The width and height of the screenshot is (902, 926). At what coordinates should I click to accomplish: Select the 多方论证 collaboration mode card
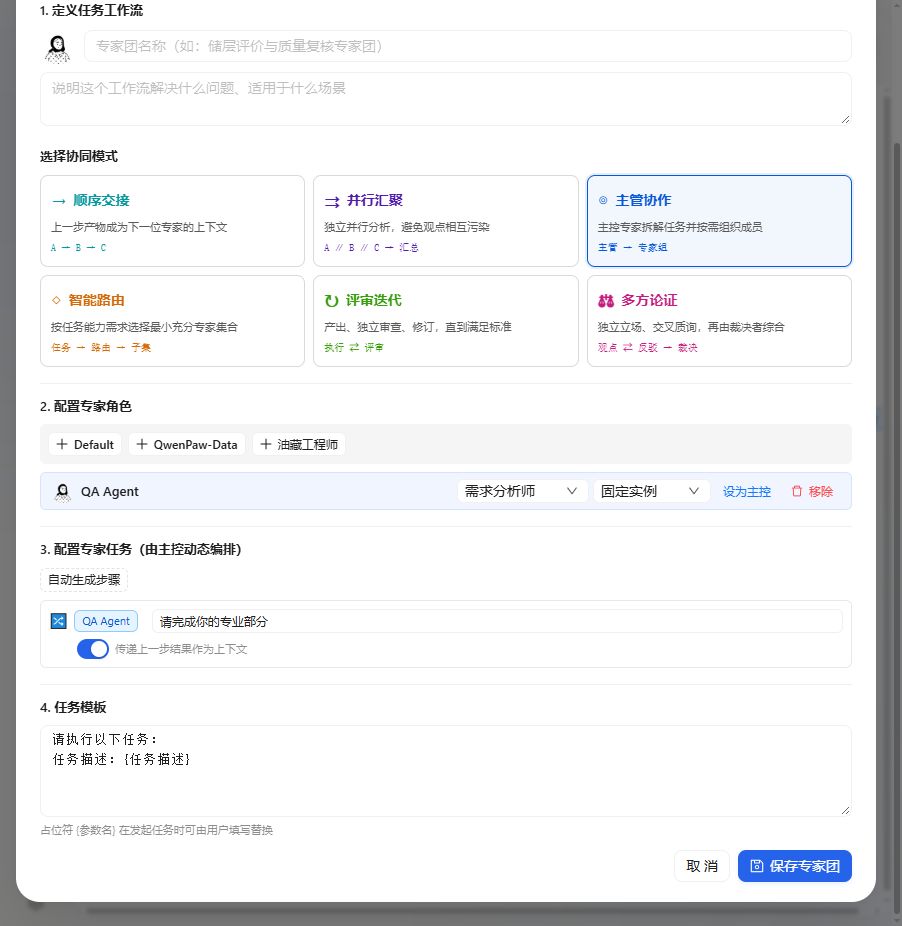pyautogui.click(x=719, y=321)
